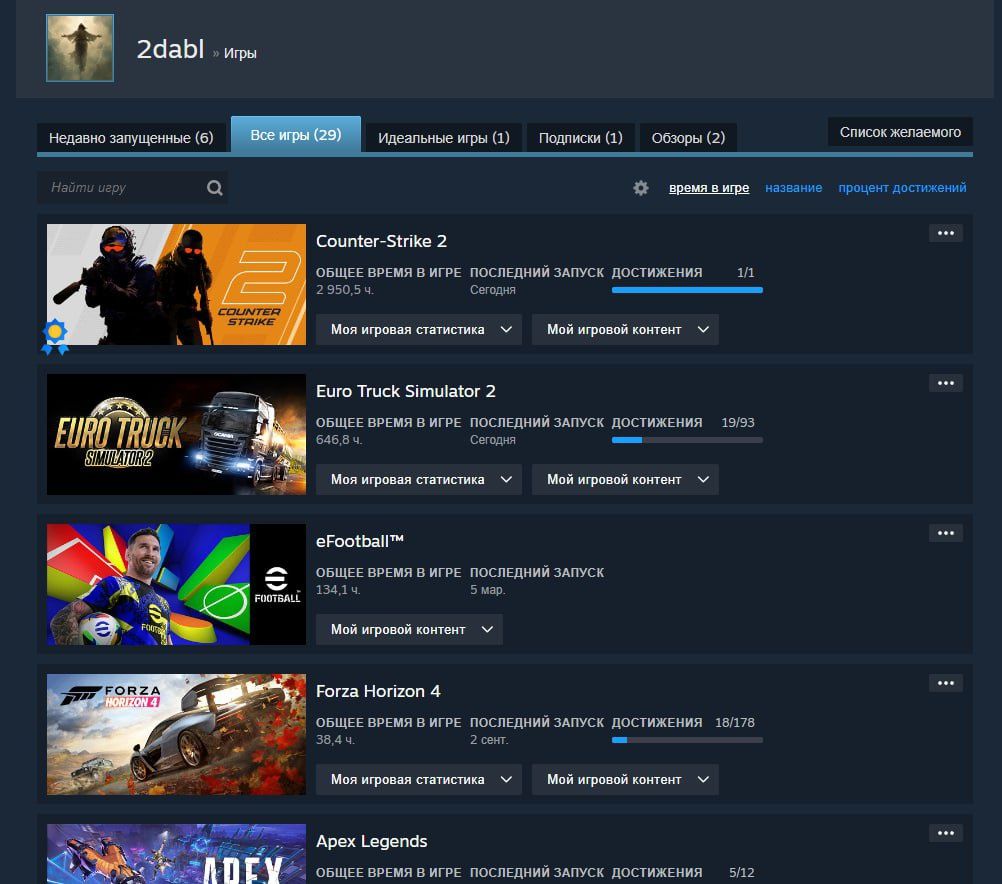Open the Counter-Strike 2 title

(382, 241)
